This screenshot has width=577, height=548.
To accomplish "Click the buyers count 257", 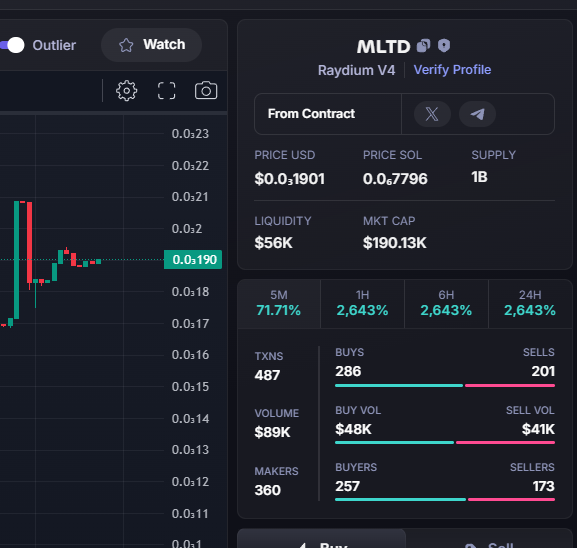I will (x=347, y=487).
